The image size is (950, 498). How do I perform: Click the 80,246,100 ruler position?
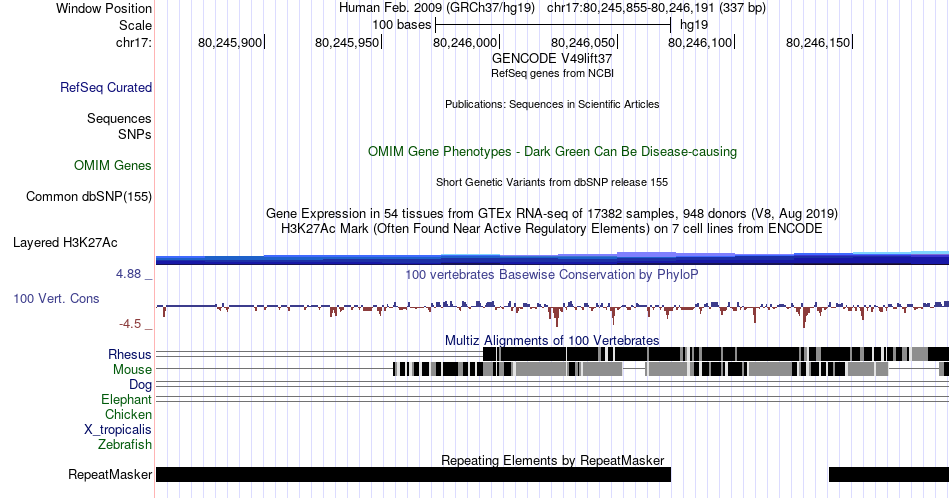point(700,42)
